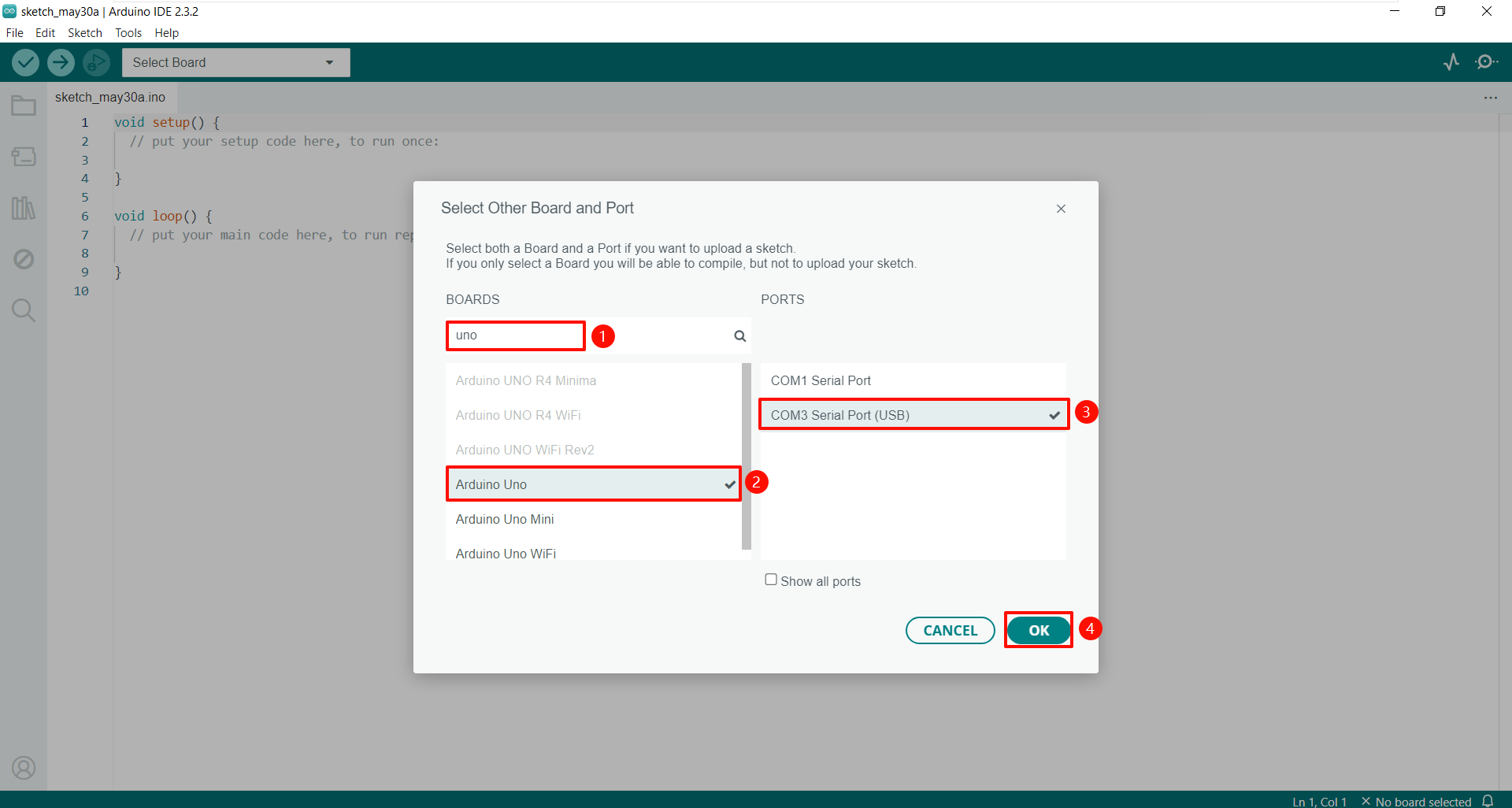The width and height of the screenshot is (1512, 808).
Task: Click the Upload arrow button
Action: click(61, 62)
